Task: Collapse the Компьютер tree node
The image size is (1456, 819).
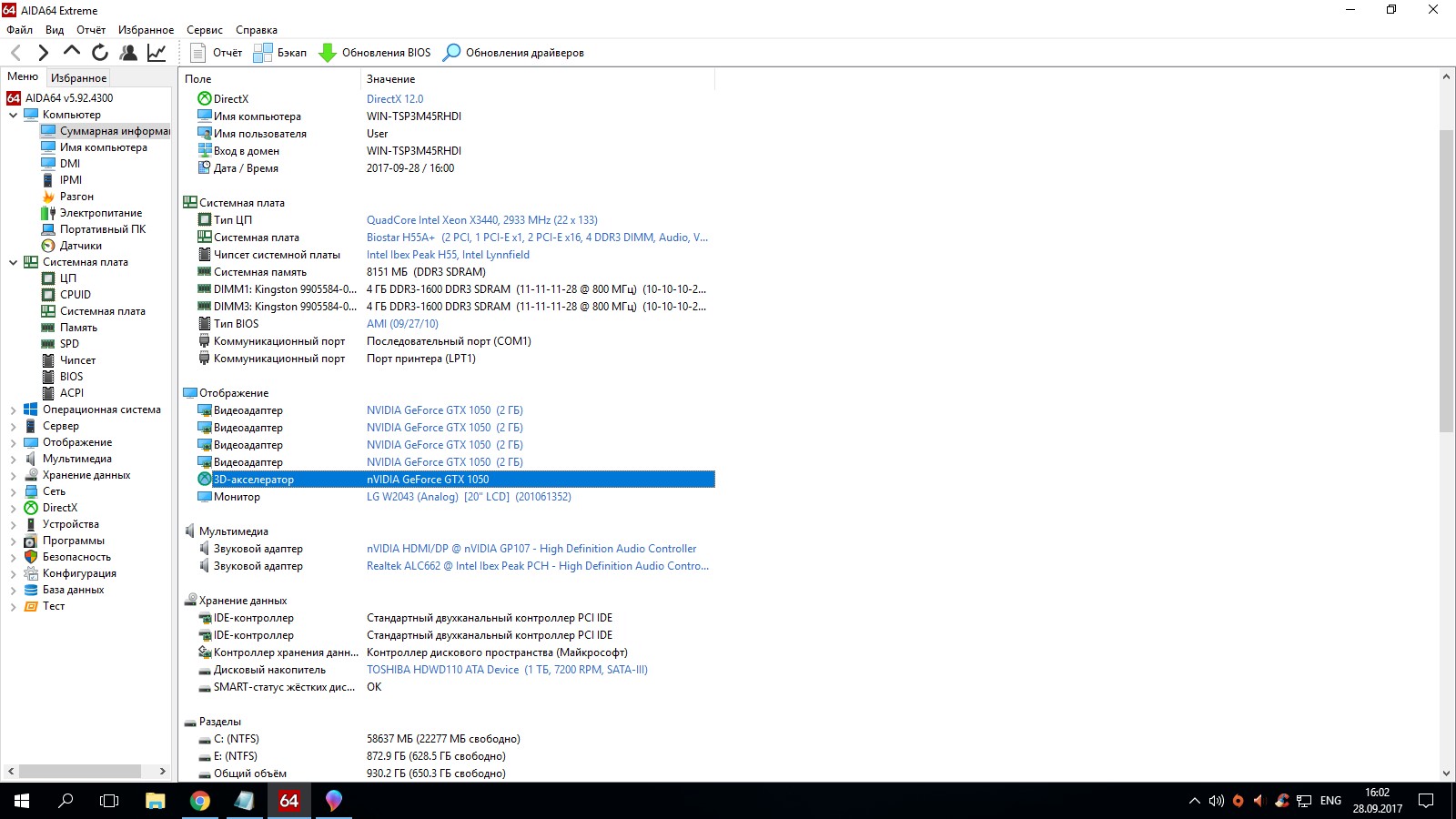Action: click(x=13, y=115)
